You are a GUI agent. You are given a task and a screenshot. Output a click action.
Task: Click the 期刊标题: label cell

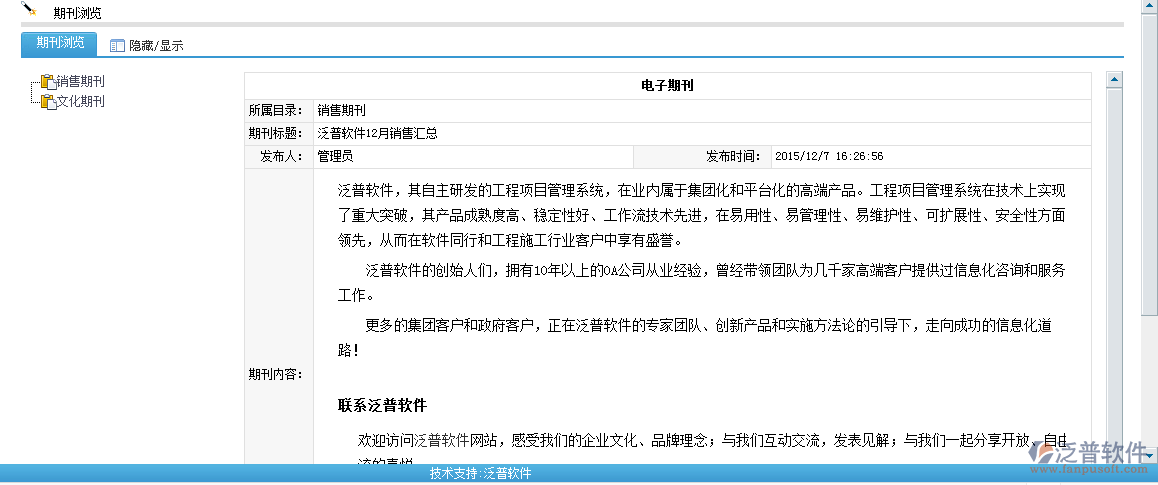[278, 134]
